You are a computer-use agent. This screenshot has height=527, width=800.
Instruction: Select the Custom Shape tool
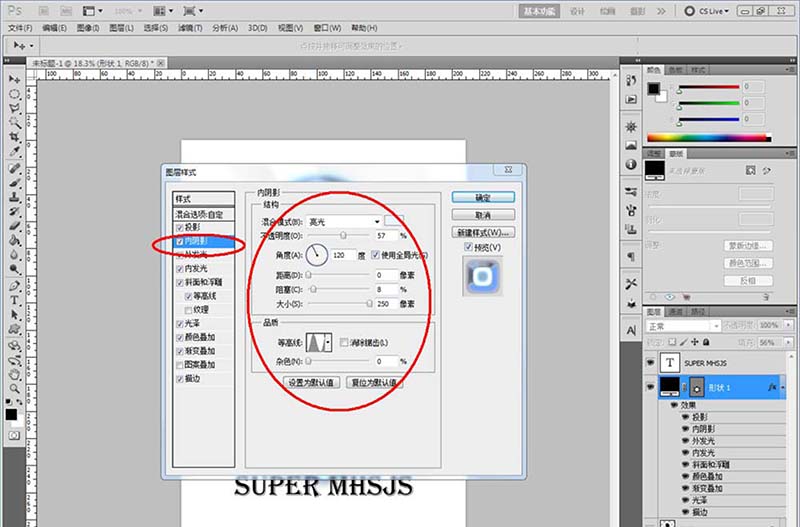[14, 329]
